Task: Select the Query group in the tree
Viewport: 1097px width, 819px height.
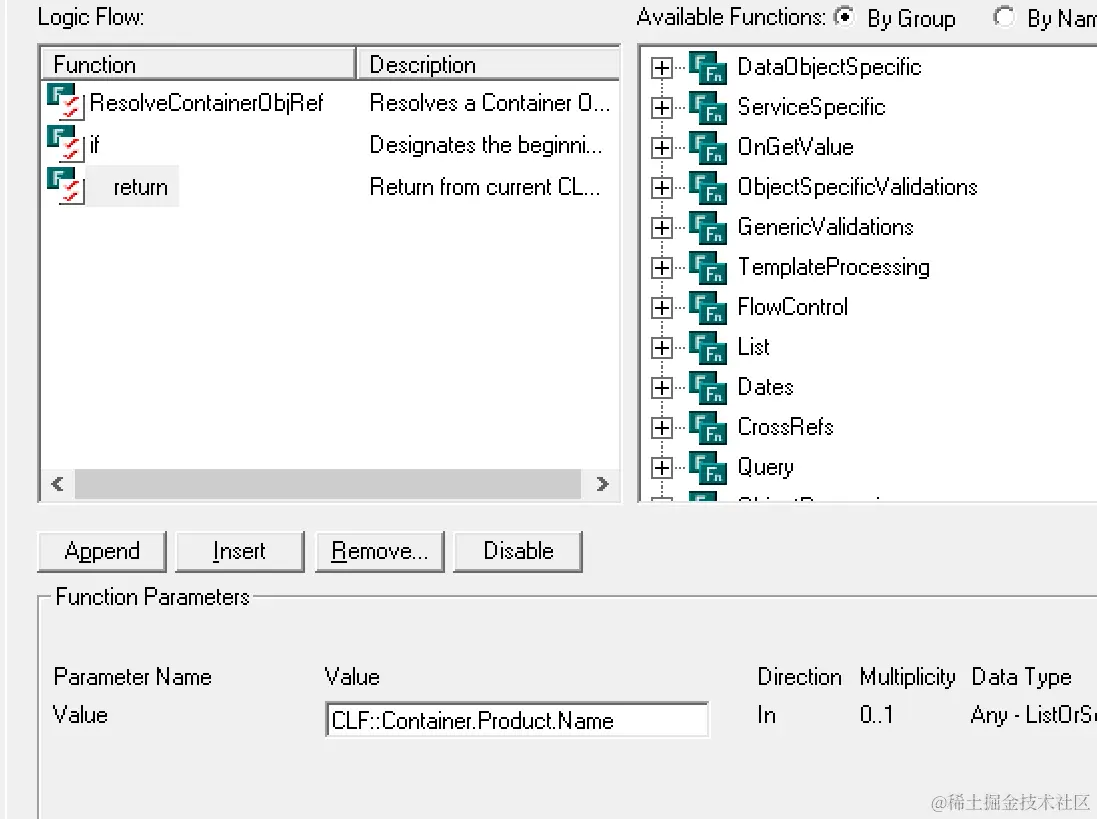Action: tap(765, 467)
